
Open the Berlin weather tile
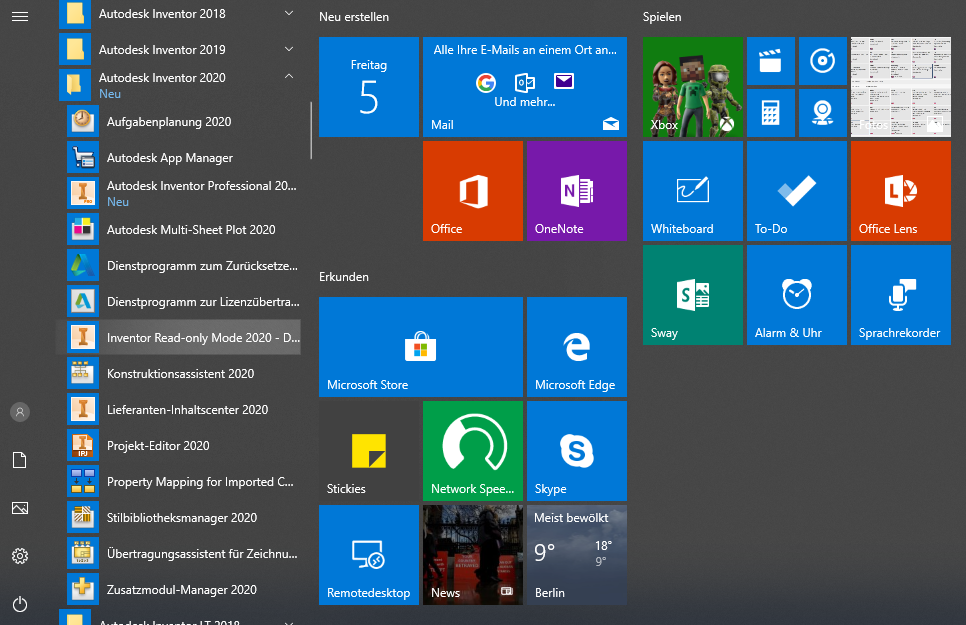(x=576, y=555)
